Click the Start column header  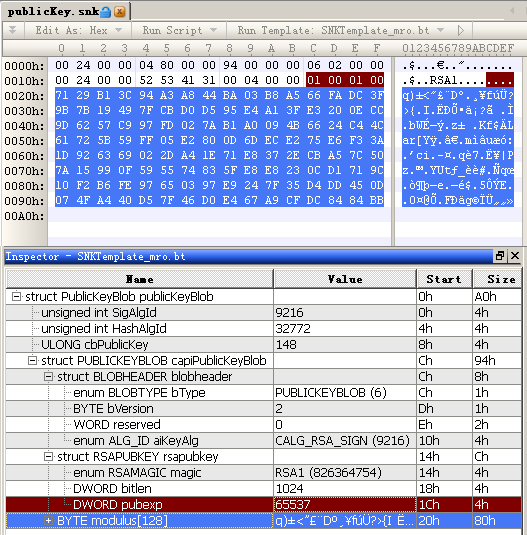coord(444,279)
